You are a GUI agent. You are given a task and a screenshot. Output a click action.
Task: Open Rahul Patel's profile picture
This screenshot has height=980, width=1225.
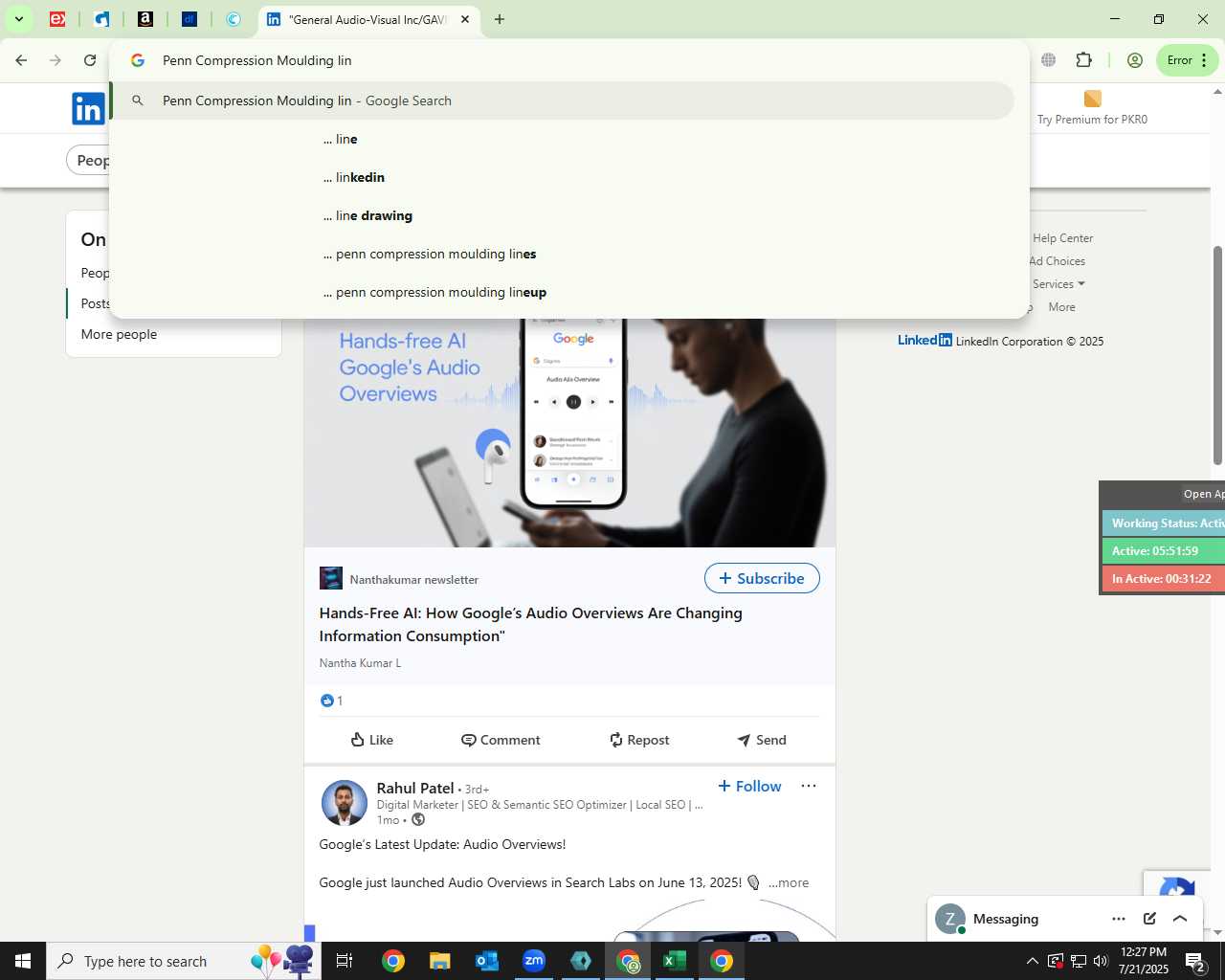pyautogui.click(x=344, y=803)
